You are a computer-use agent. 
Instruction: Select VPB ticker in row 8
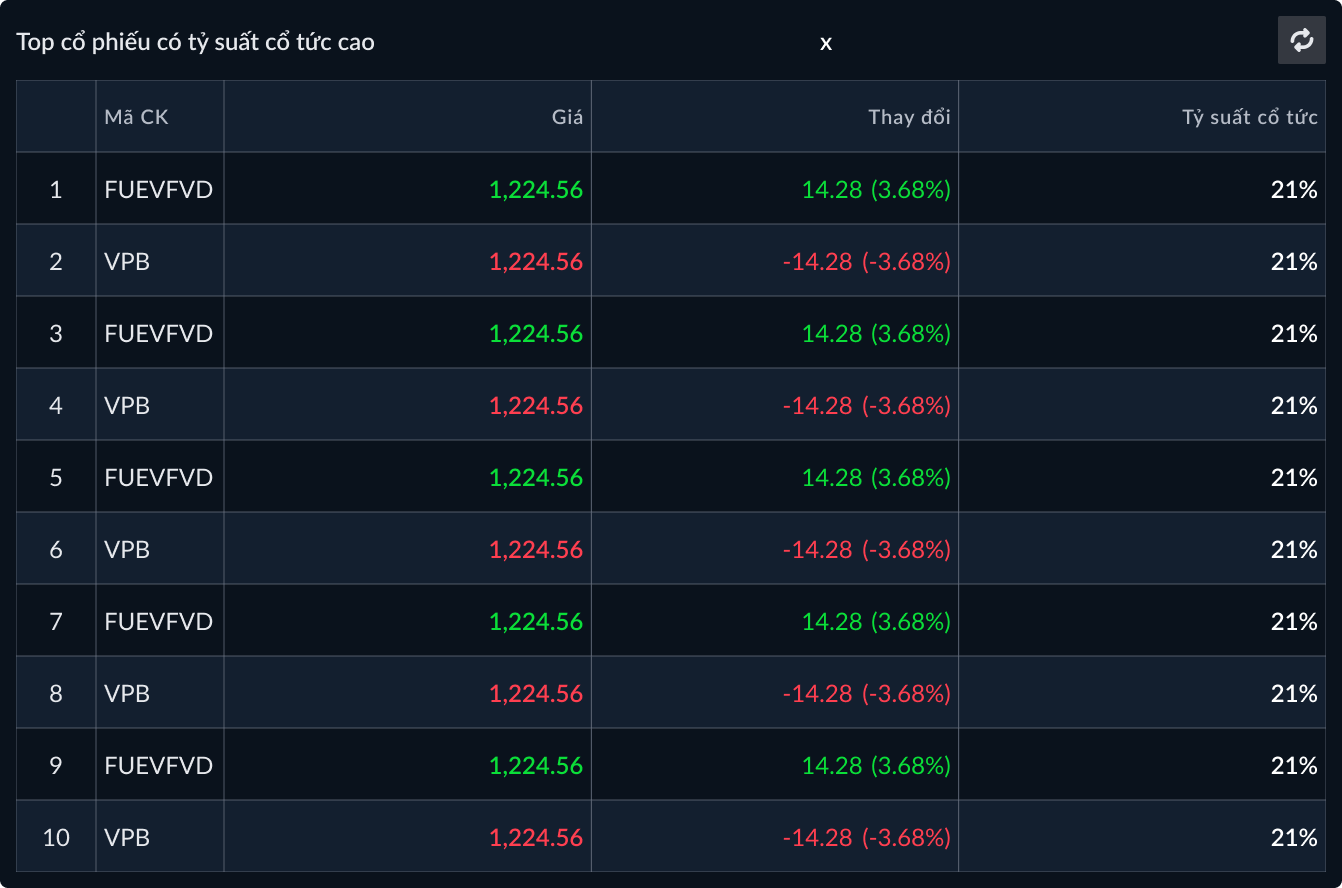coord(127,693)
